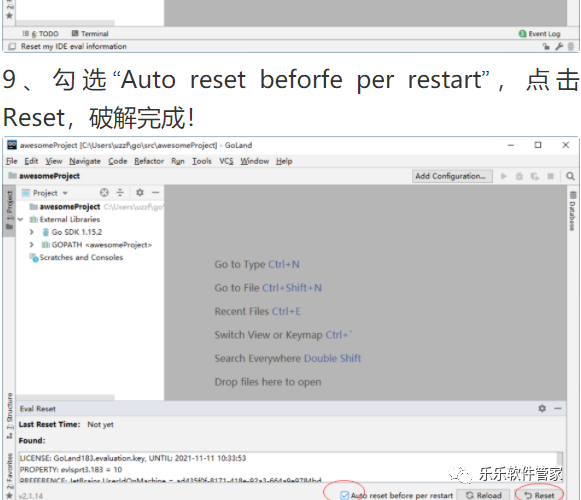Open the Run menu
Viewport: 581px width, 500px height.
[178, 161]
